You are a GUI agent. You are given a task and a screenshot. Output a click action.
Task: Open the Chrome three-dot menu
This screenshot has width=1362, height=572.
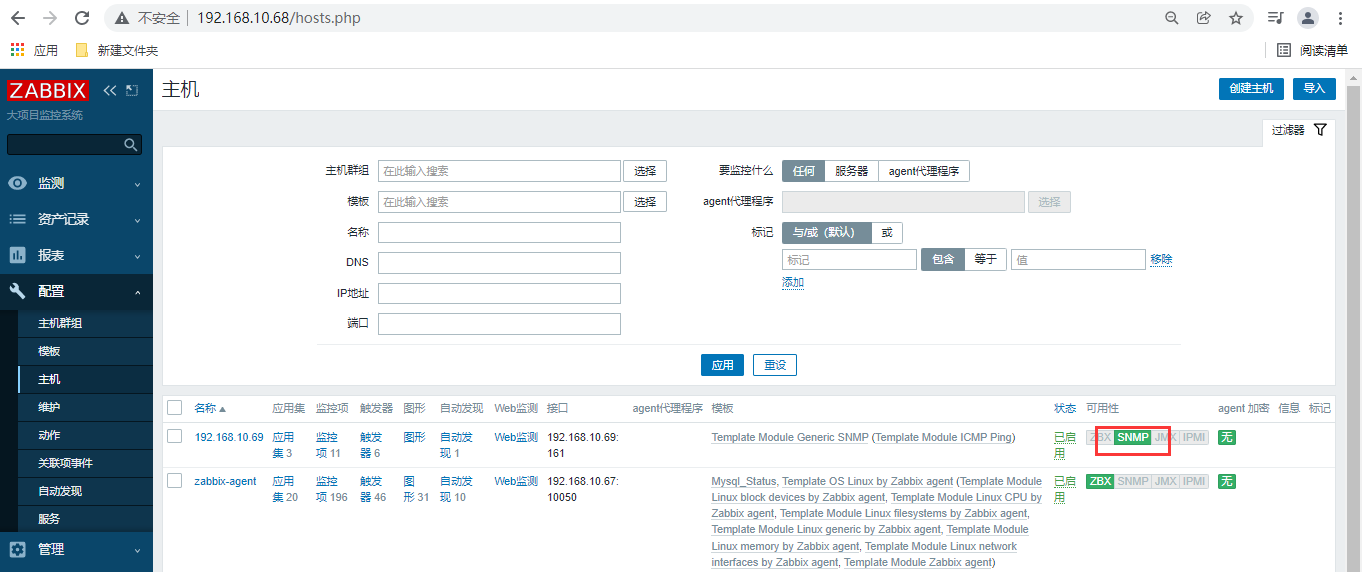tap(1341, 18)
